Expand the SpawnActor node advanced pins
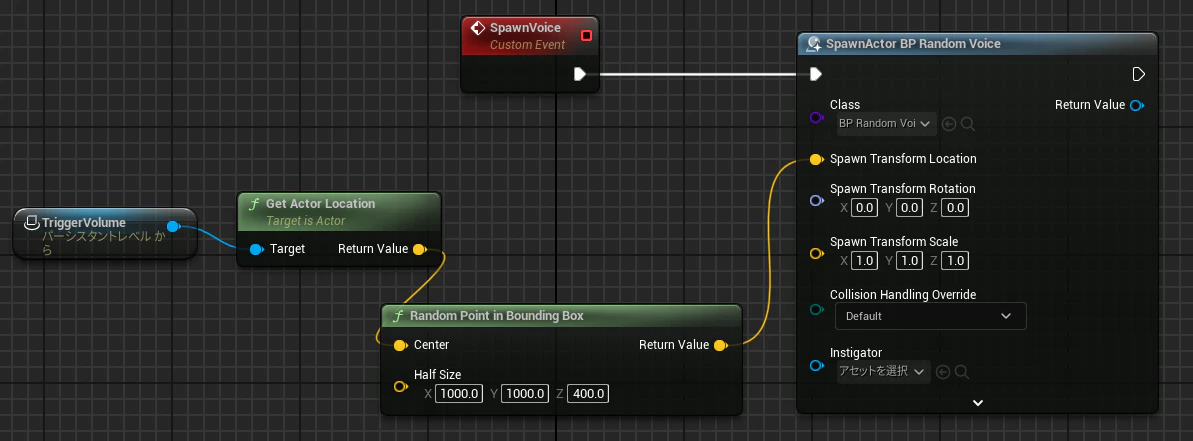The height and width of the screenshot is (441, 1193). pos(978,403)
